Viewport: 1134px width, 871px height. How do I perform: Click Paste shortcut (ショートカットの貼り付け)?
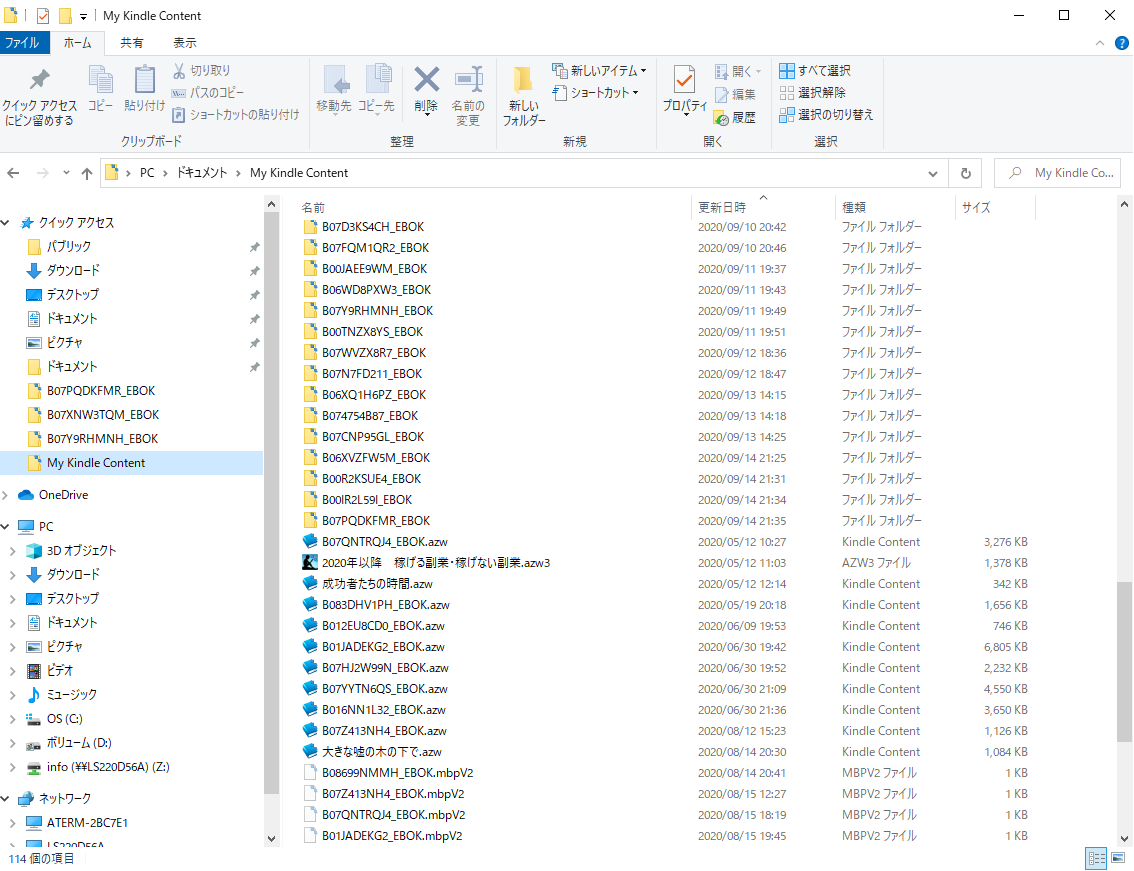tap(236, 114)
